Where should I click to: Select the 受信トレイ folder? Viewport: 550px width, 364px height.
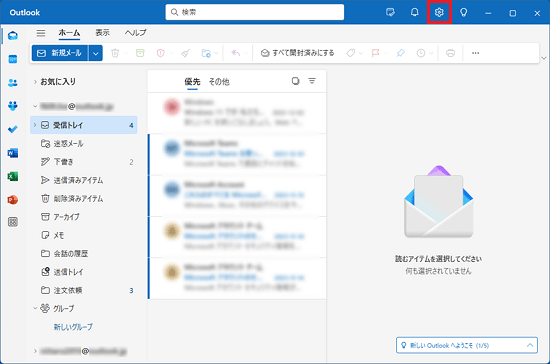coord(84,125)
